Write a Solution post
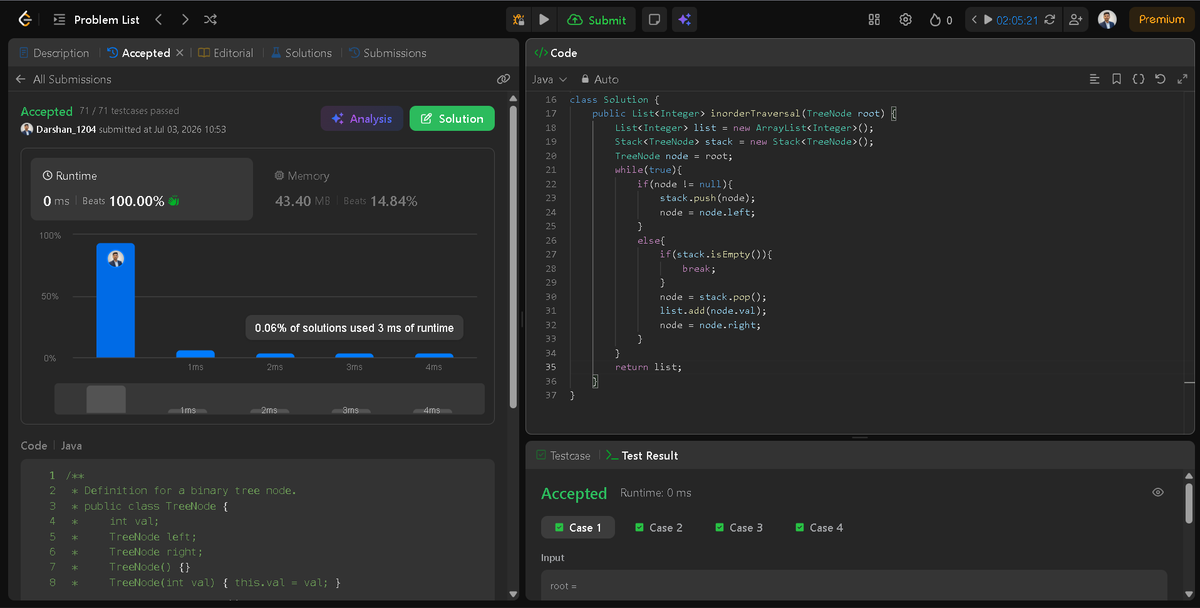 tap(452, 118)
